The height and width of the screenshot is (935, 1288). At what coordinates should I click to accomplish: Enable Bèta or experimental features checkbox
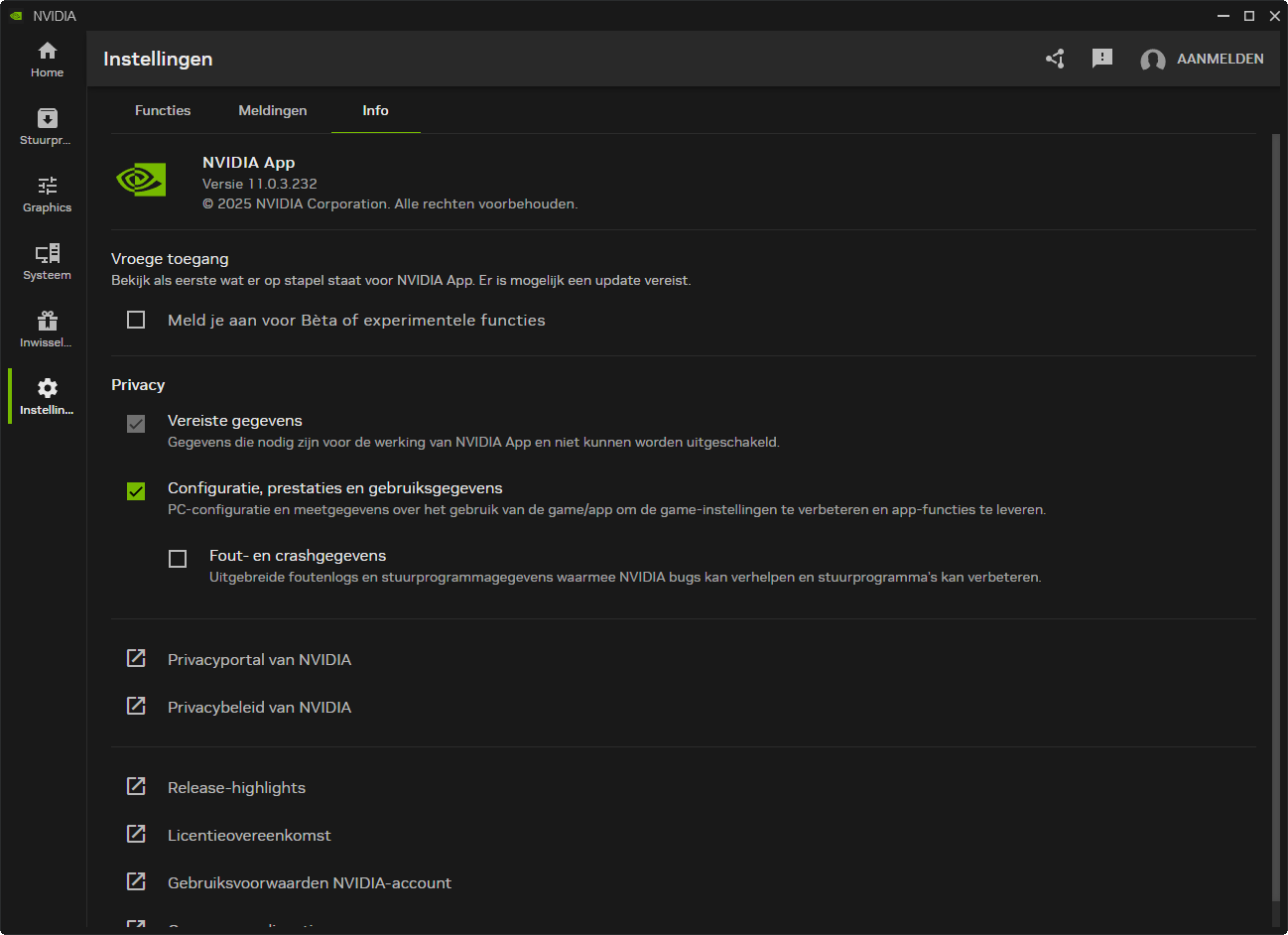(136, 320)
